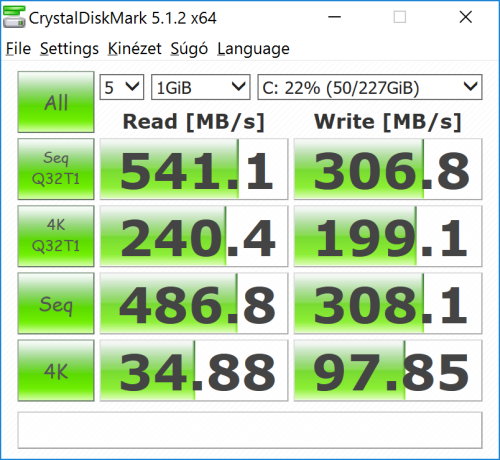This screenshot has width=500, height=460.
Task: Expand the test count dropdown showing 5
Action: (x=122, y=87)
